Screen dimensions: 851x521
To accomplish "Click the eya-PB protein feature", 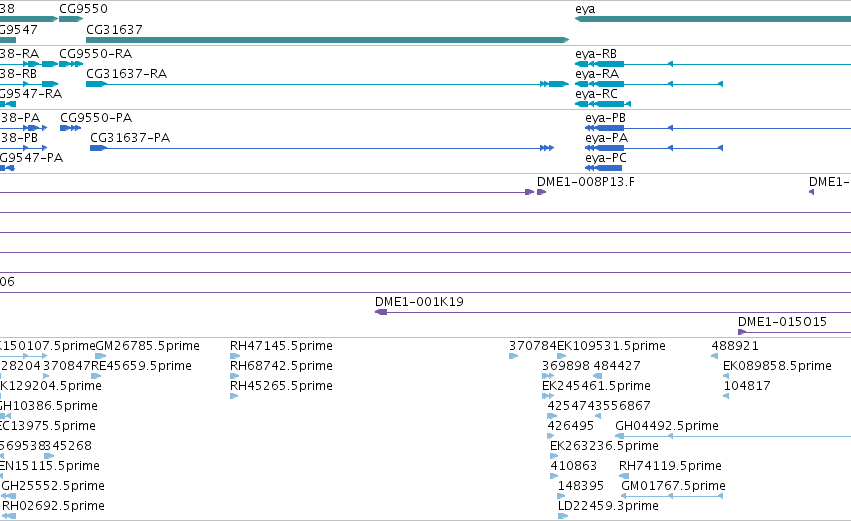I will [717, 128].
